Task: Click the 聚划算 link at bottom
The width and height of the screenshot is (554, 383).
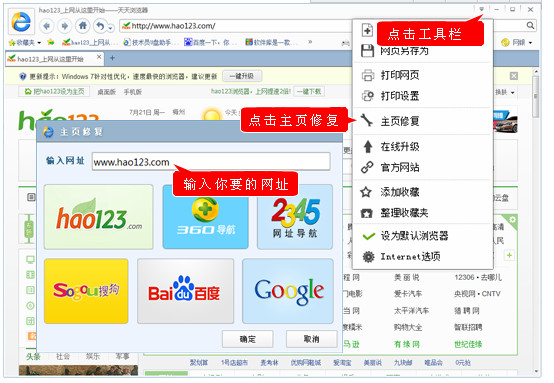Action: pyautogui.click(x=199, y=363)
